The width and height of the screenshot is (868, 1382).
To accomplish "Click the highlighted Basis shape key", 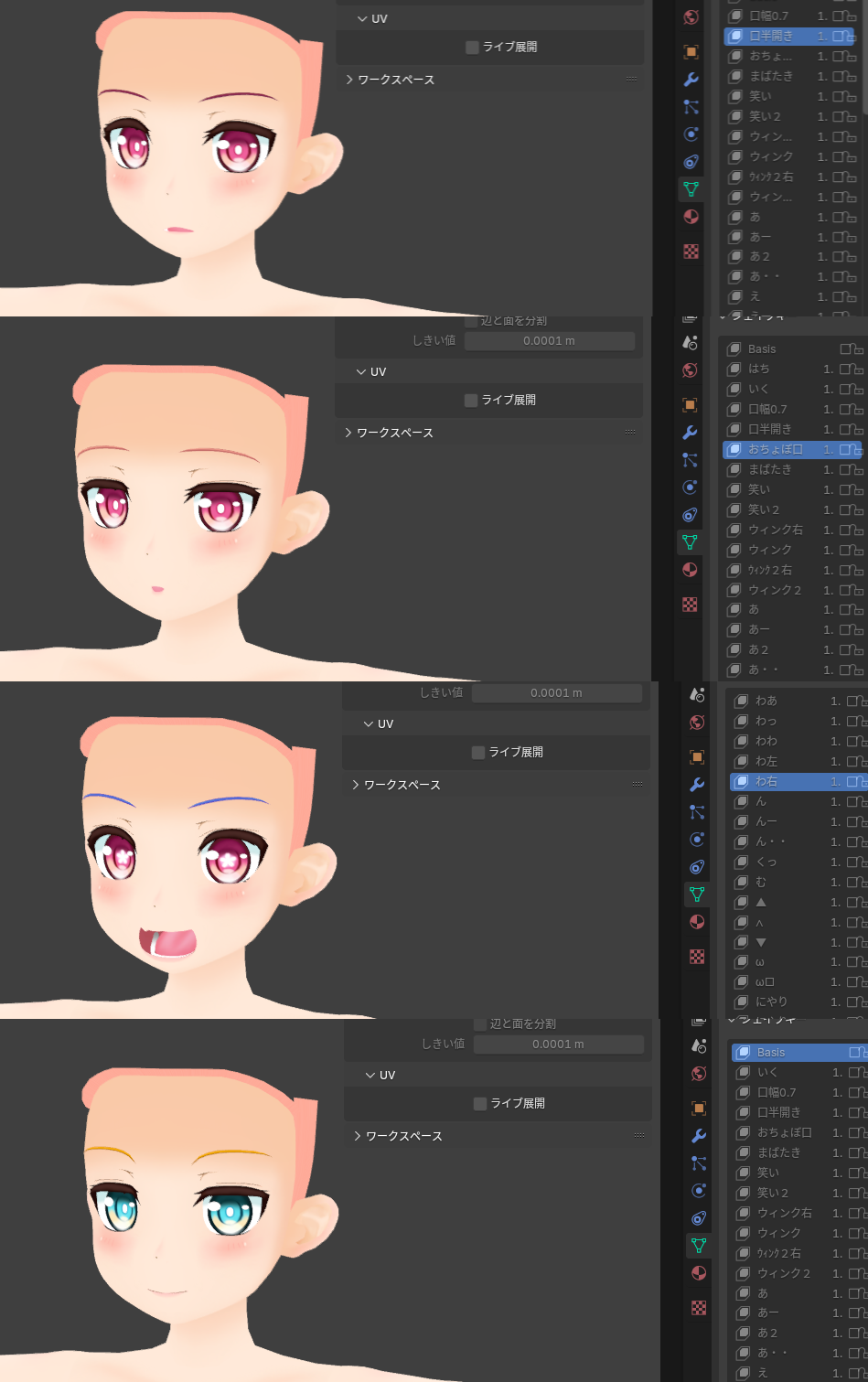I will coord(771,1053).
